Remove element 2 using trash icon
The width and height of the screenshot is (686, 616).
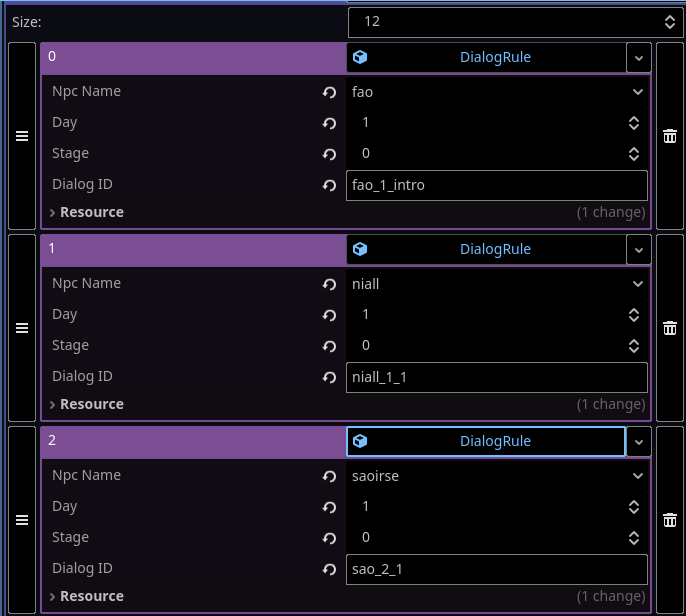point(670,520)
